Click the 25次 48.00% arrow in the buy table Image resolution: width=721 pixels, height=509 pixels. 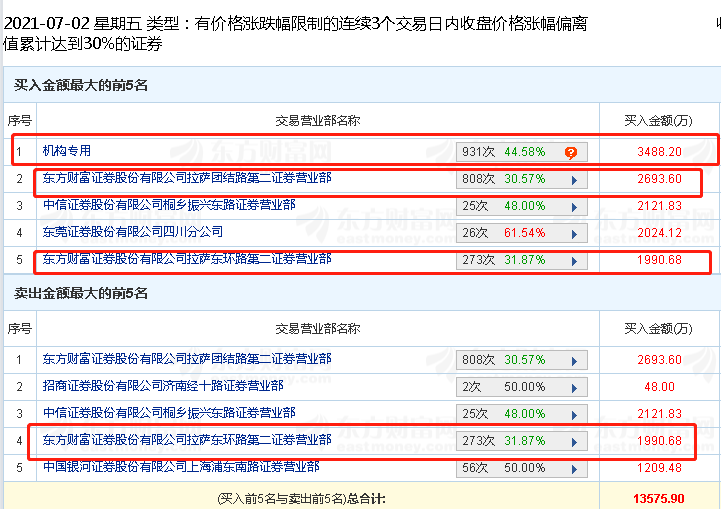(574, 206)
